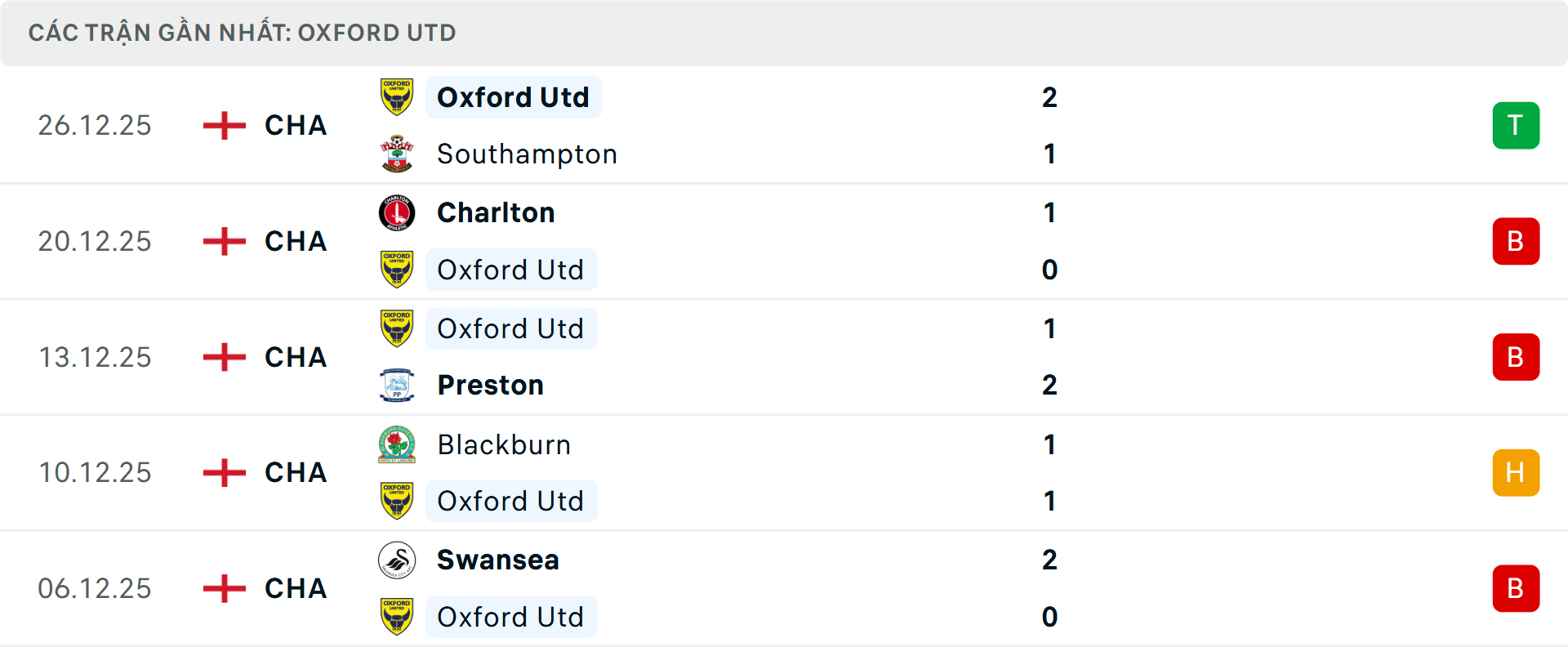Select the 10.12.25 match date
The height and width of the screenshot is (647, 1568).
click(x=95, y=473)
